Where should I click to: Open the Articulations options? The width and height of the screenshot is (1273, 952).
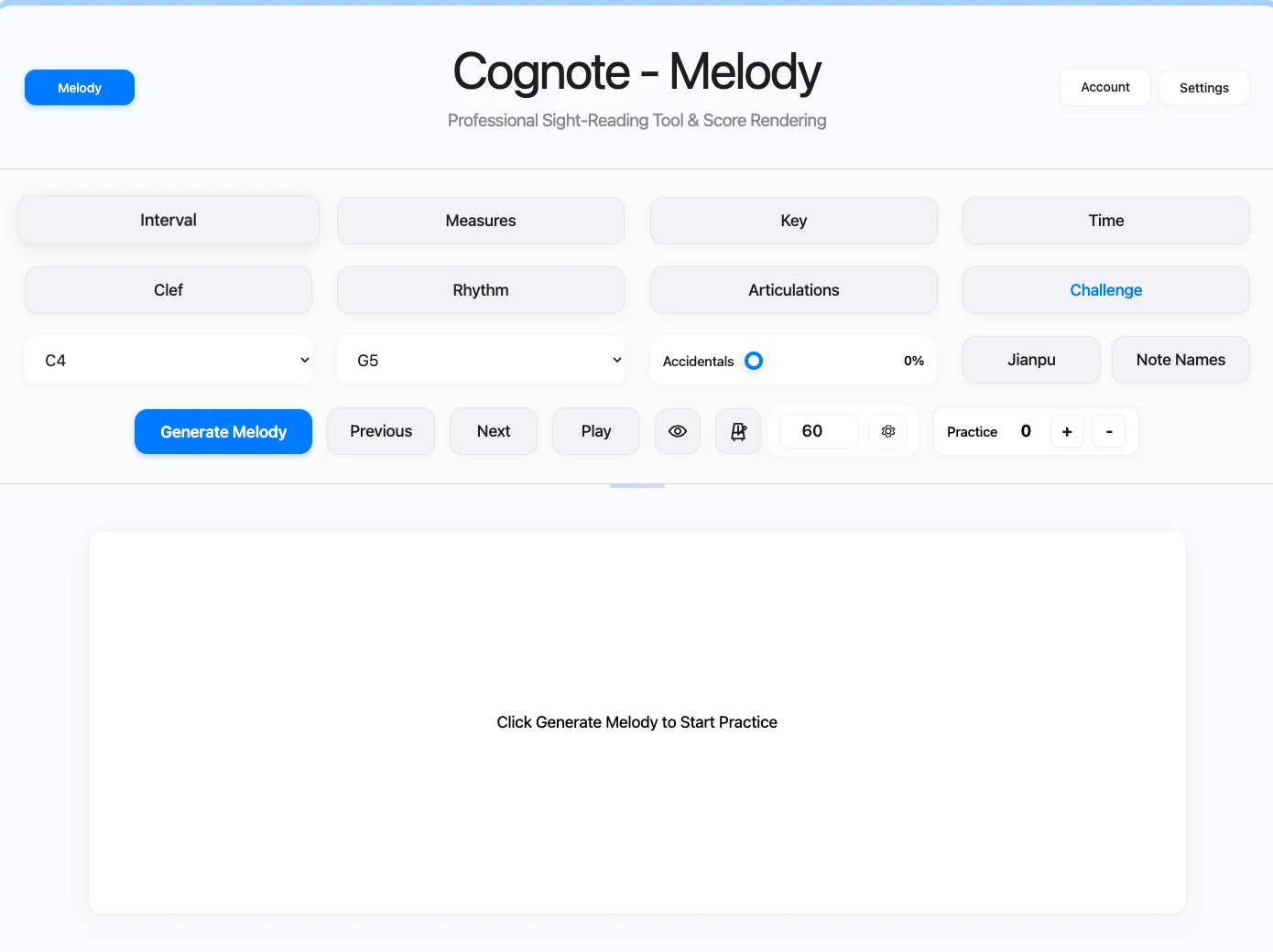tap(794, 290)
